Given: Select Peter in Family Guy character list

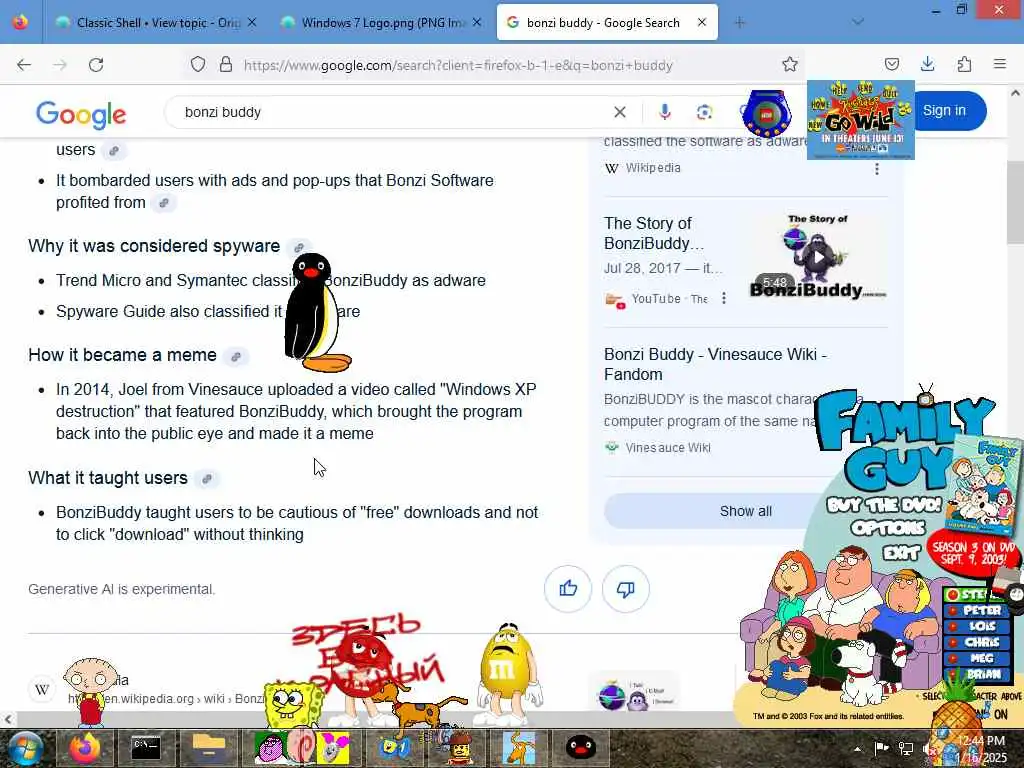Looking at the screenshot, I should coord(978,611).
